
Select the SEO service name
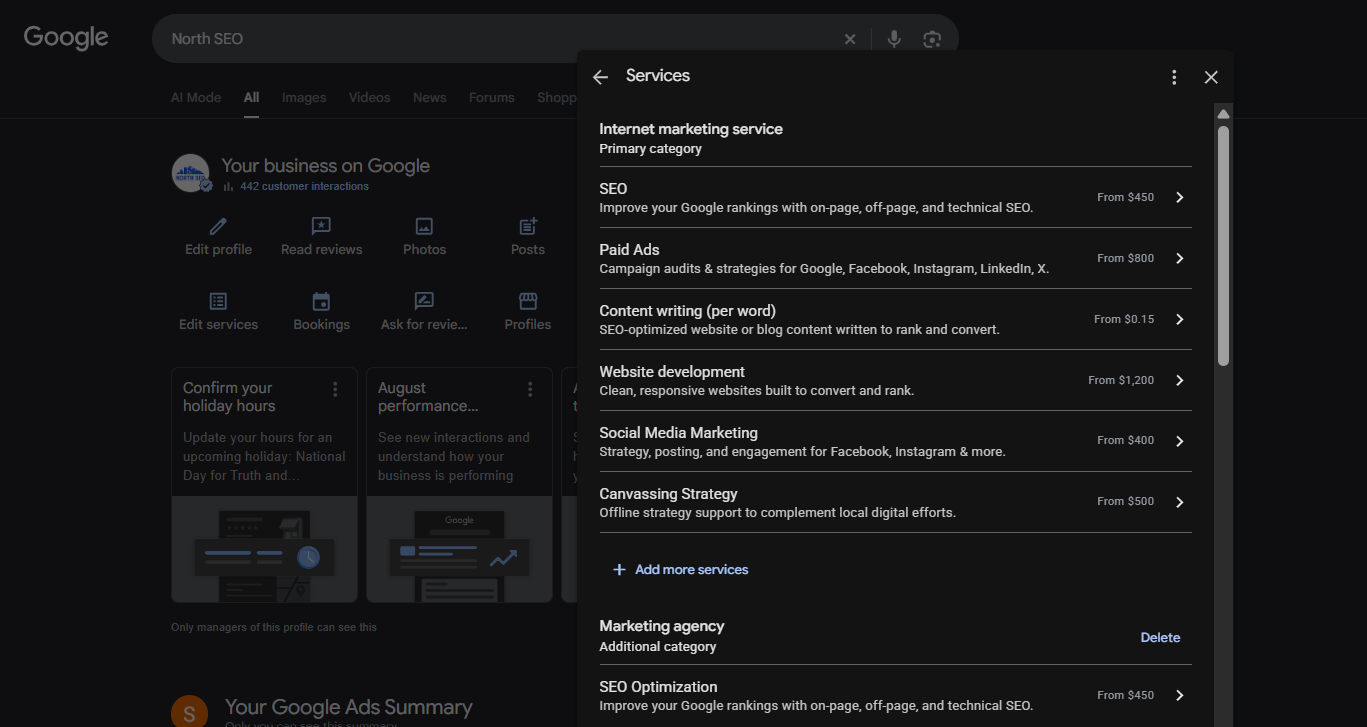613,188
